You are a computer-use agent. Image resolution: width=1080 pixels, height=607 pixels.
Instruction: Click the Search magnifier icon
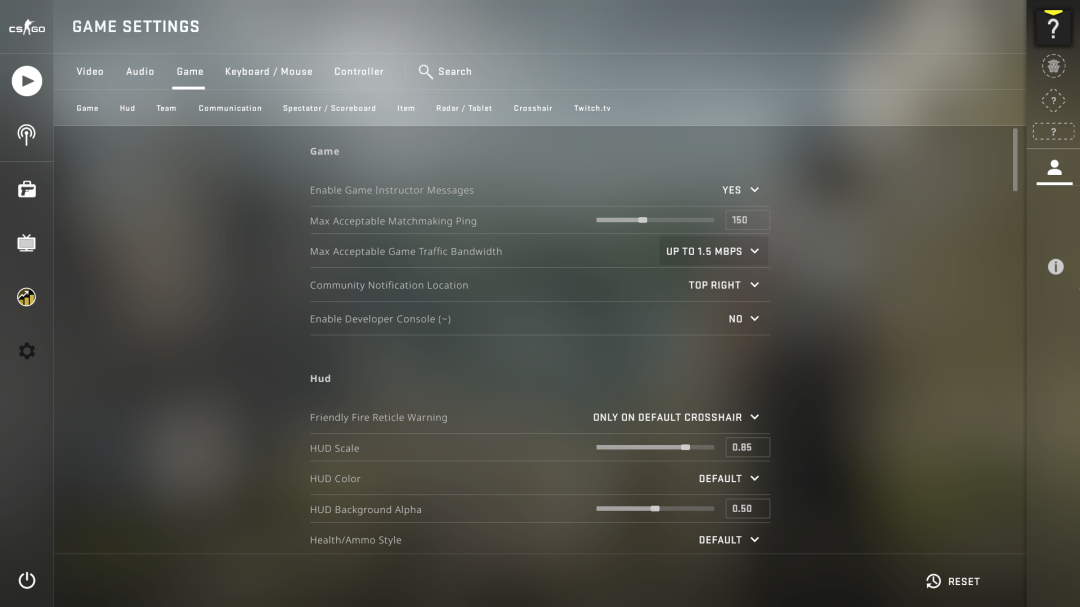[426, 72]
